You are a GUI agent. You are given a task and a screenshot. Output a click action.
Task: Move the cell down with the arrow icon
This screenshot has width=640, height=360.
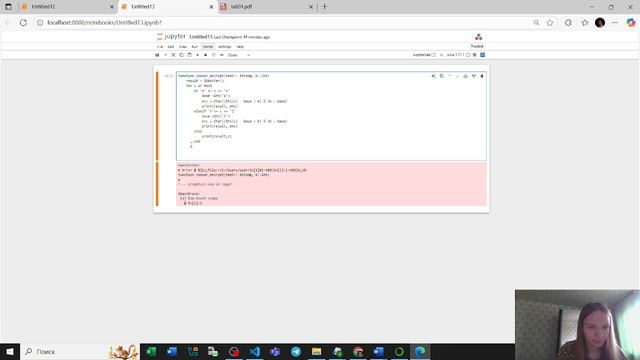pyautogui.click(x=457, y=76)
